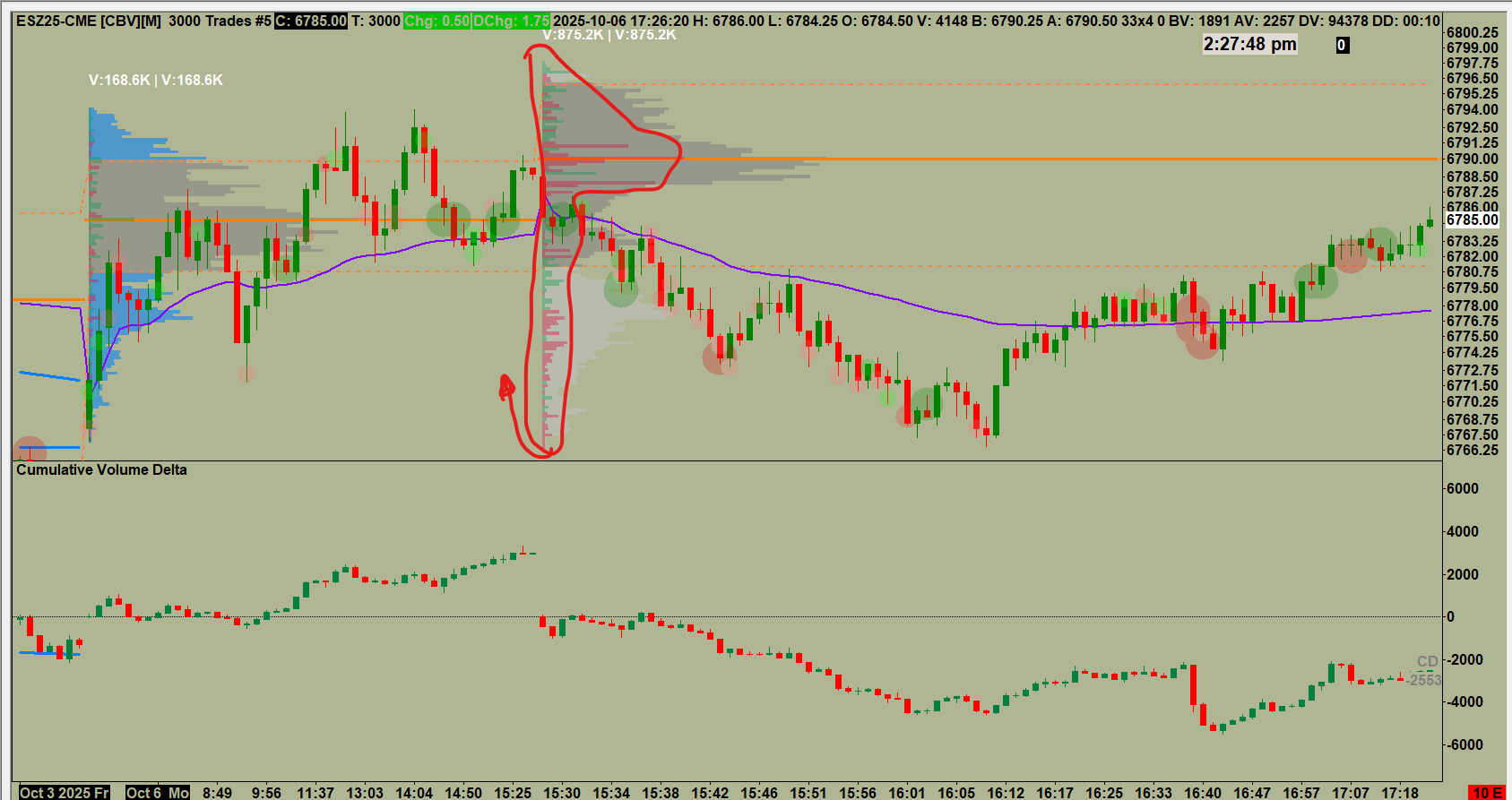The height and width of the screenshot is (800, 1512).
Task: Click the AV: 2257 ask volume readout
Action: [1266, 21]
